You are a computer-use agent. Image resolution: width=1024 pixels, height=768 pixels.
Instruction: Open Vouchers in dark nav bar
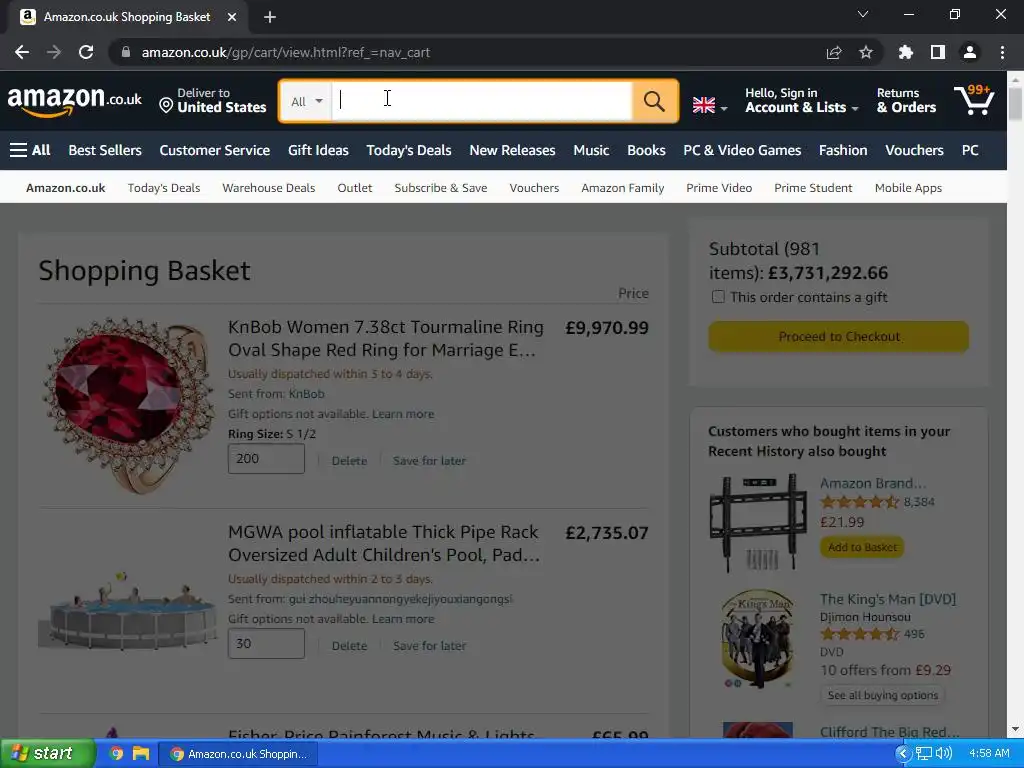[914, 150]
